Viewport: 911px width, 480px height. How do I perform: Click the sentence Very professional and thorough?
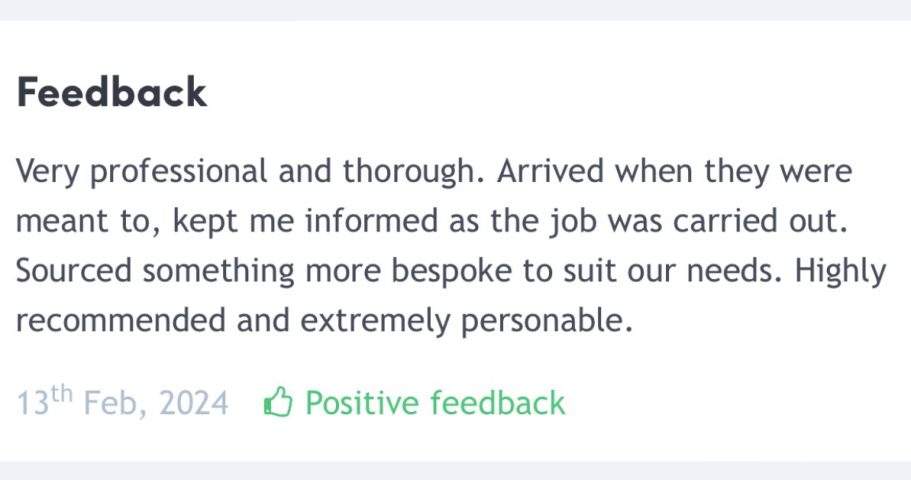pyautogui.click(x=250, y=172)
